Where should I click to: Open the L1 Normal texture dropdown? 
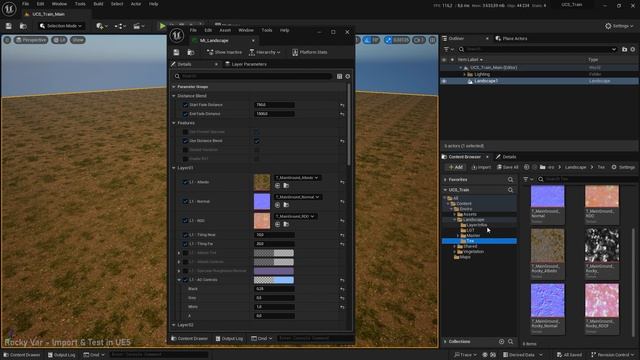point(298,197)
